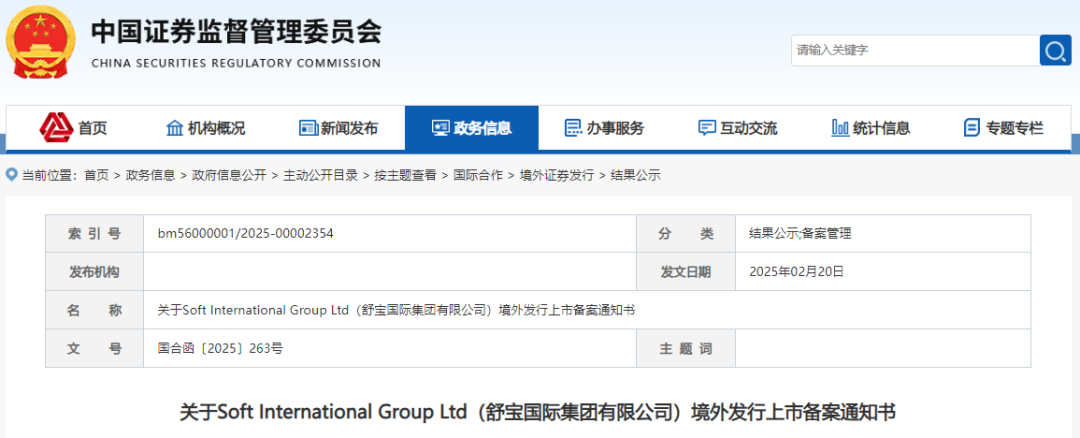1080x438 pixels.
Task: Click the 统计信息 bar chart icon
Action: tap(840, 128)
